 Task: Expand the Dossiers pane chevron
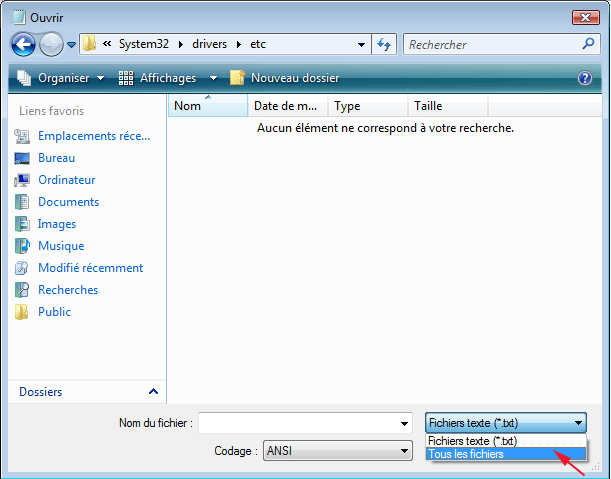click(153, 392)
